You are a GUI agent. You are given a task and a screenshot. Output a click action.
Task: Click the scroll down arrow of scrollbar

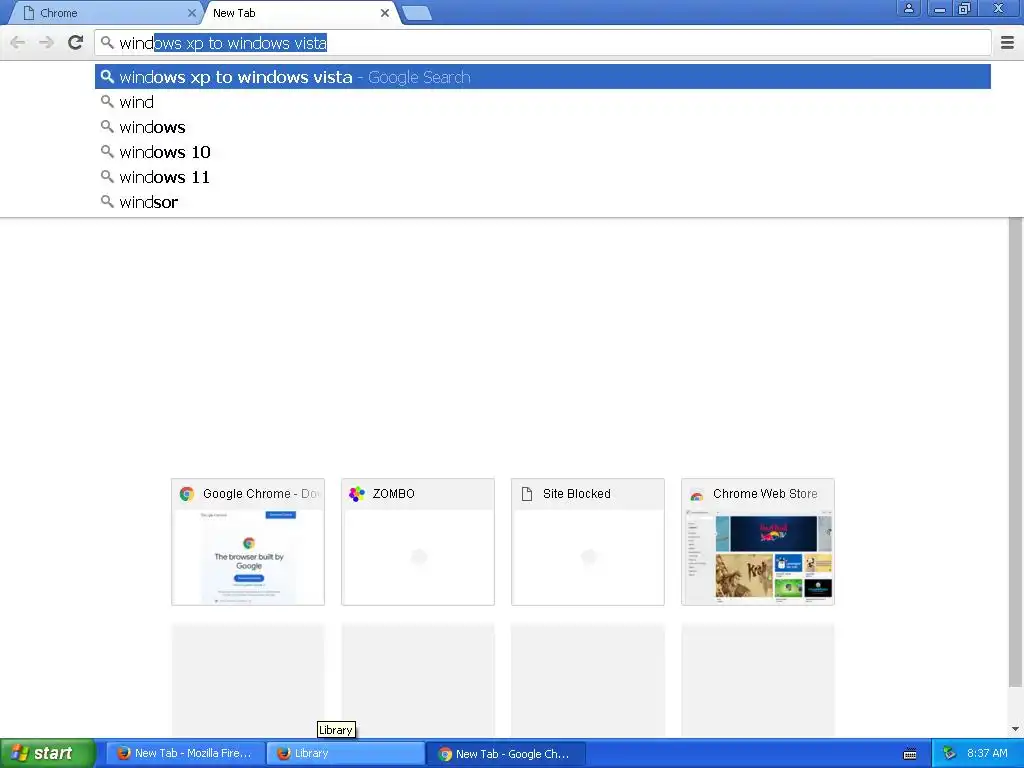[1015, 729]
